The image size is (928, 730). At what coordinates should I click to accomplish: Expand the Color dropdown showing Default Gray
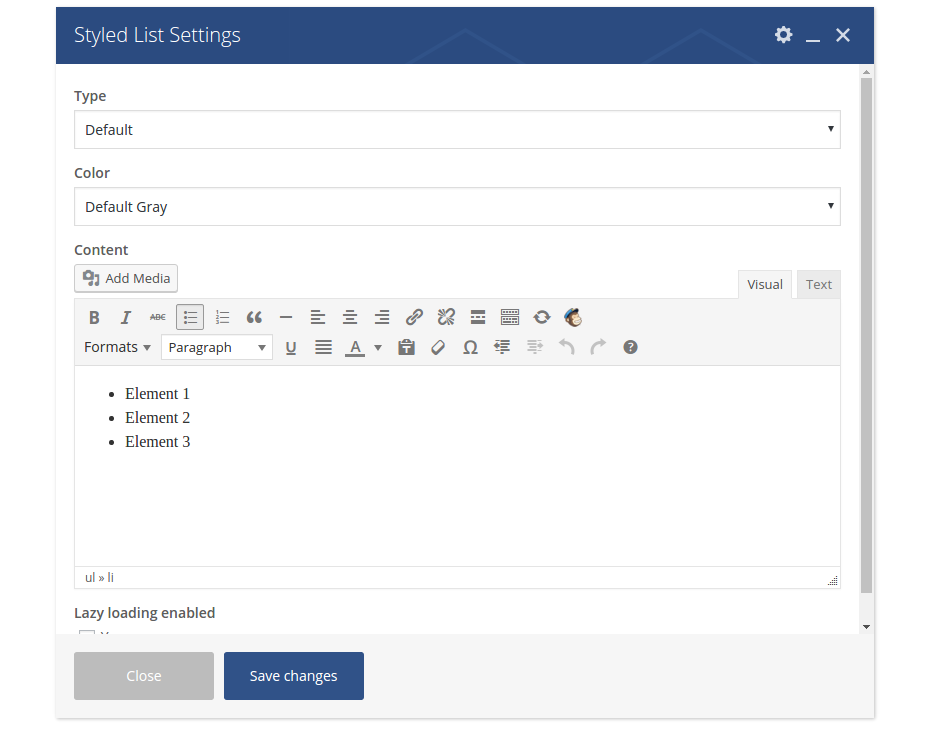457,207
